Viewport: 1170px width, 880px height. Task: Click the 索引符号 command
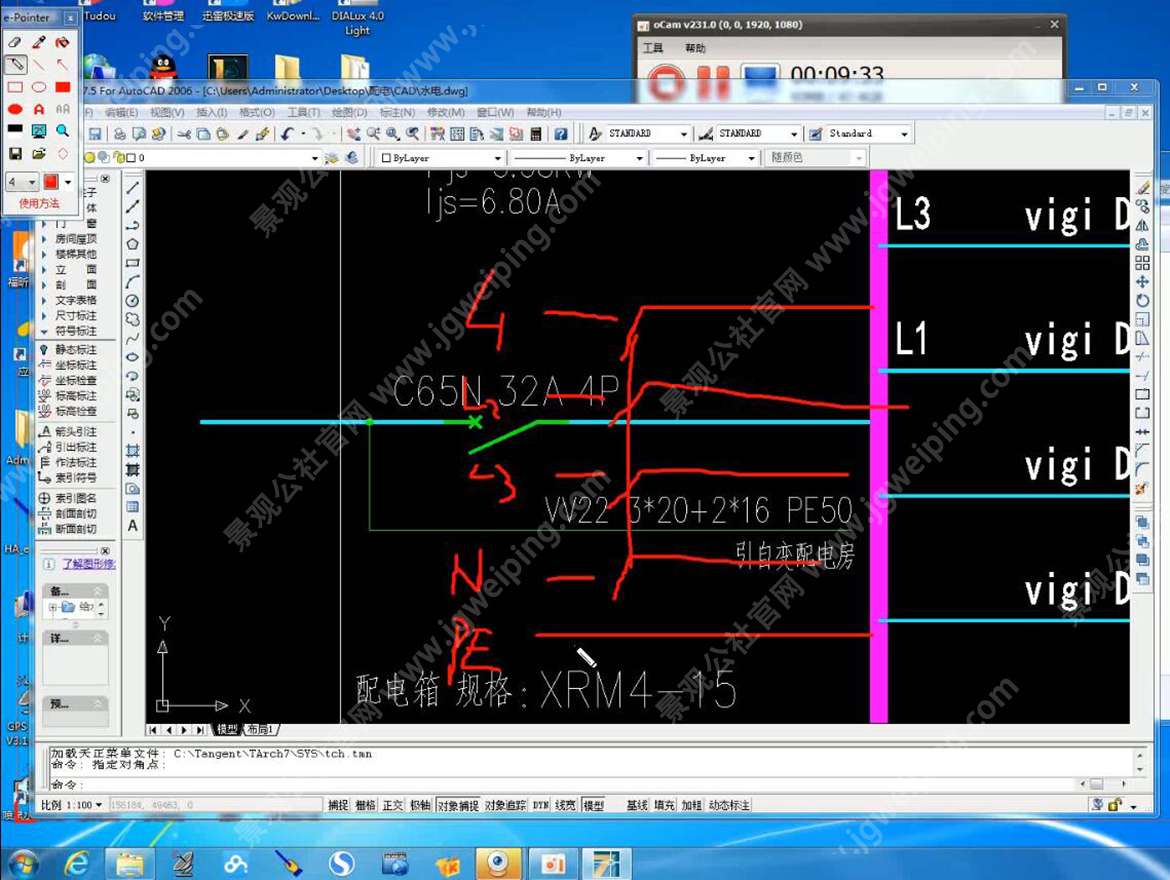pos(69,478)
